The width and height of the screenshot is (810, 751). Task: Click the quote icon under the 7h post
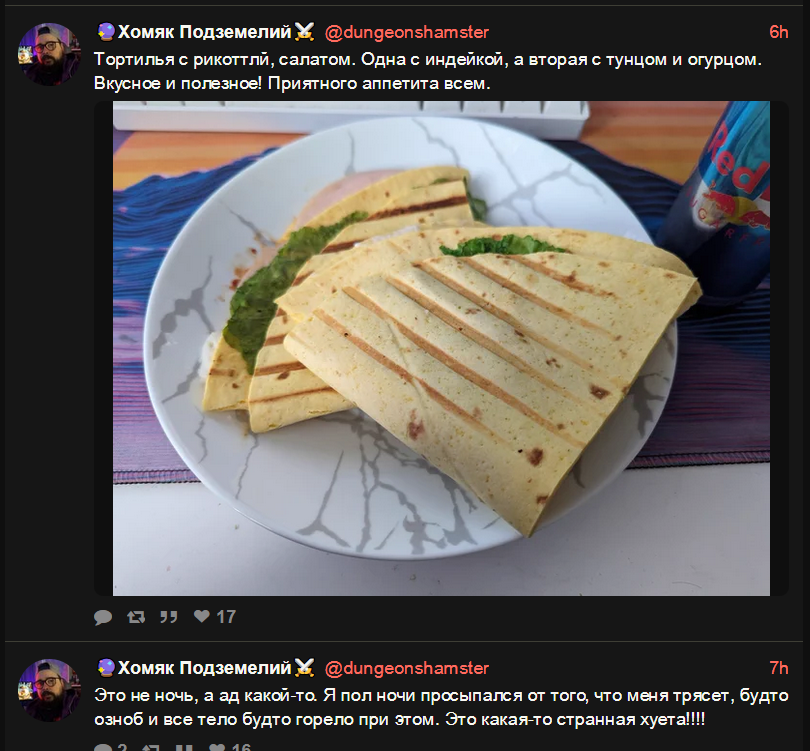coord(183,747)
